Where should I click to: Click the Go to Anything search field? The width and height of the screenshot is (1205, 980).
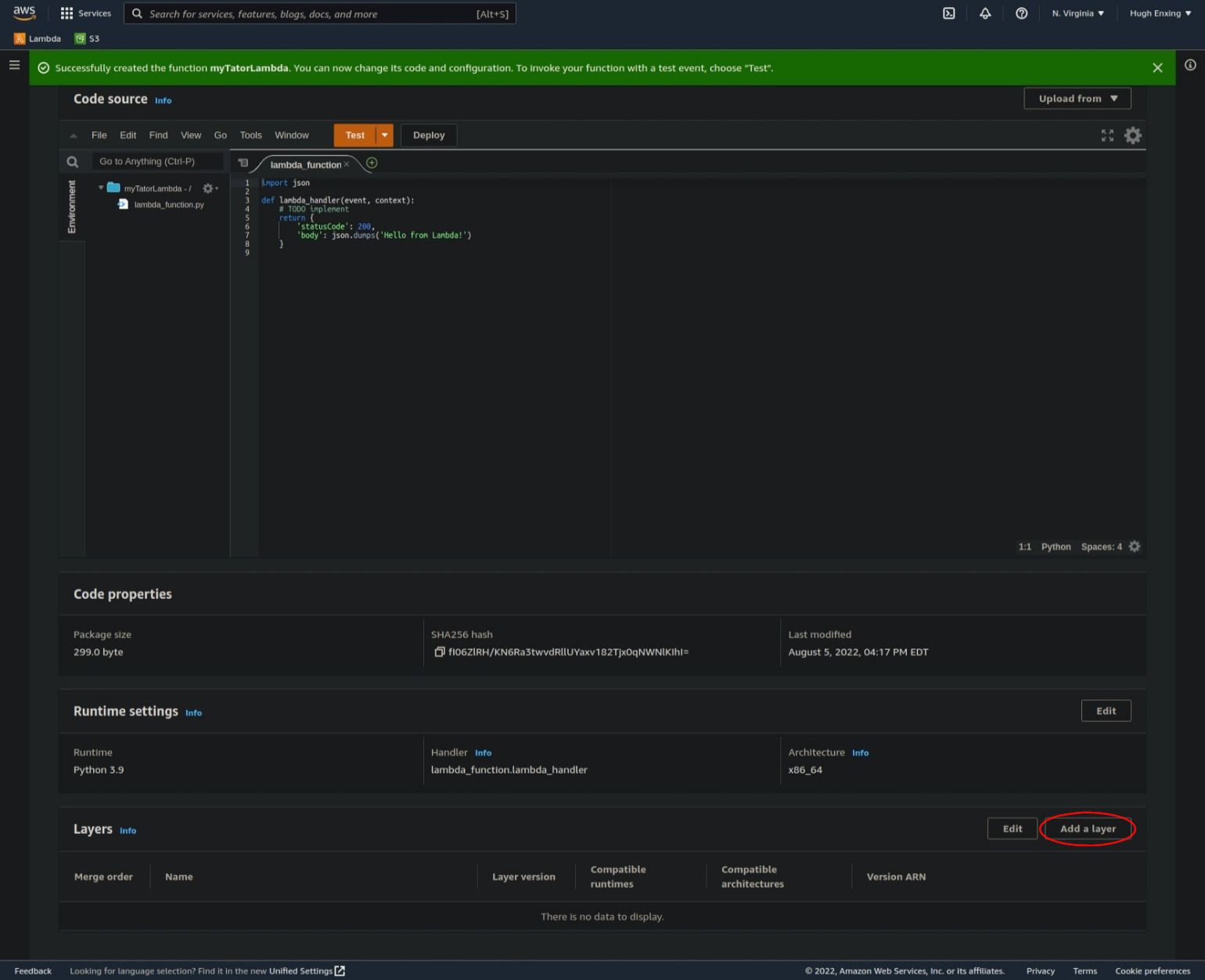(156, 161)
